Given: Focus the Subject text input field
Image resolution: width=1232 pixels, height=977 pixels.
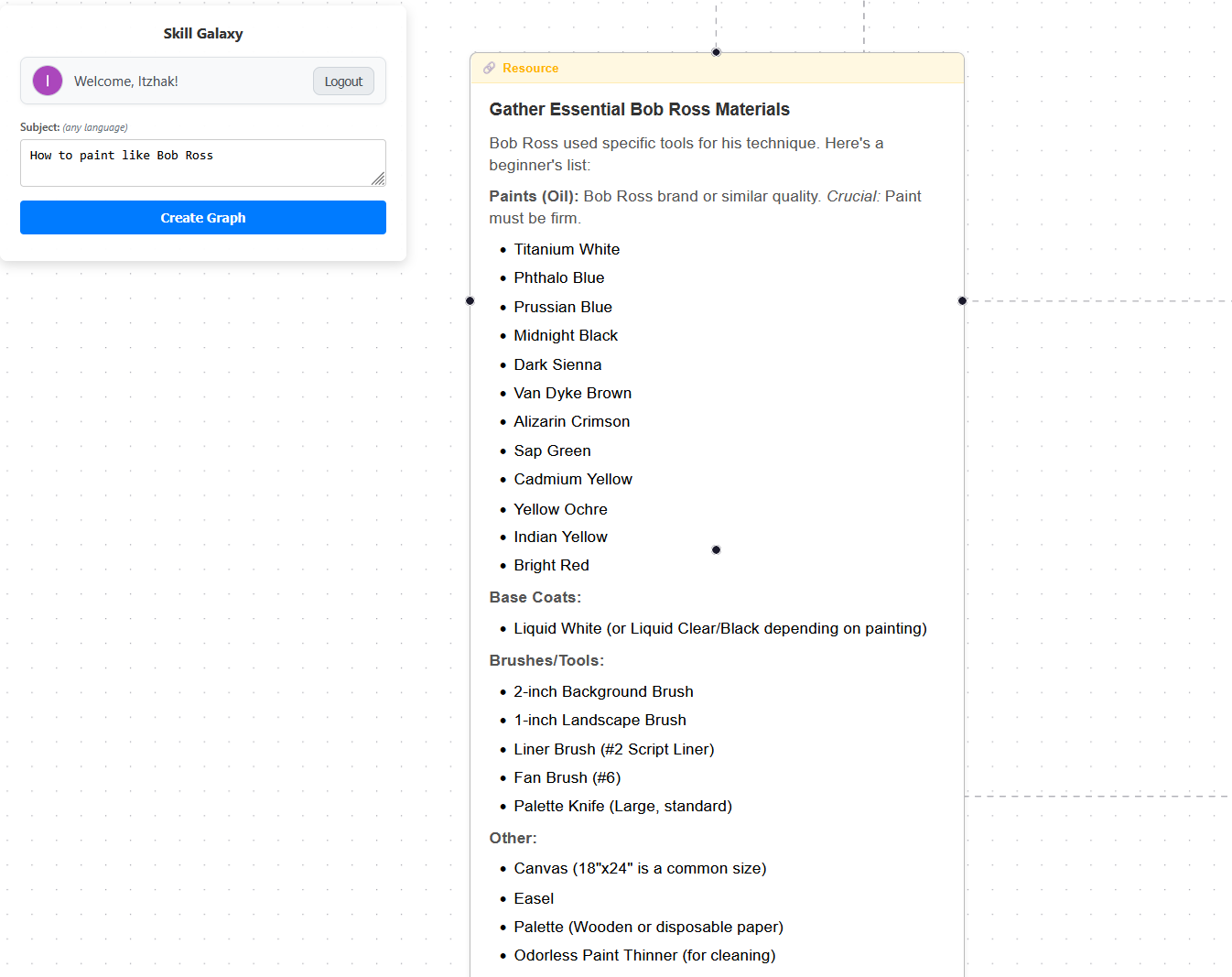Looking at the screenshot, I should pos(203,163).
